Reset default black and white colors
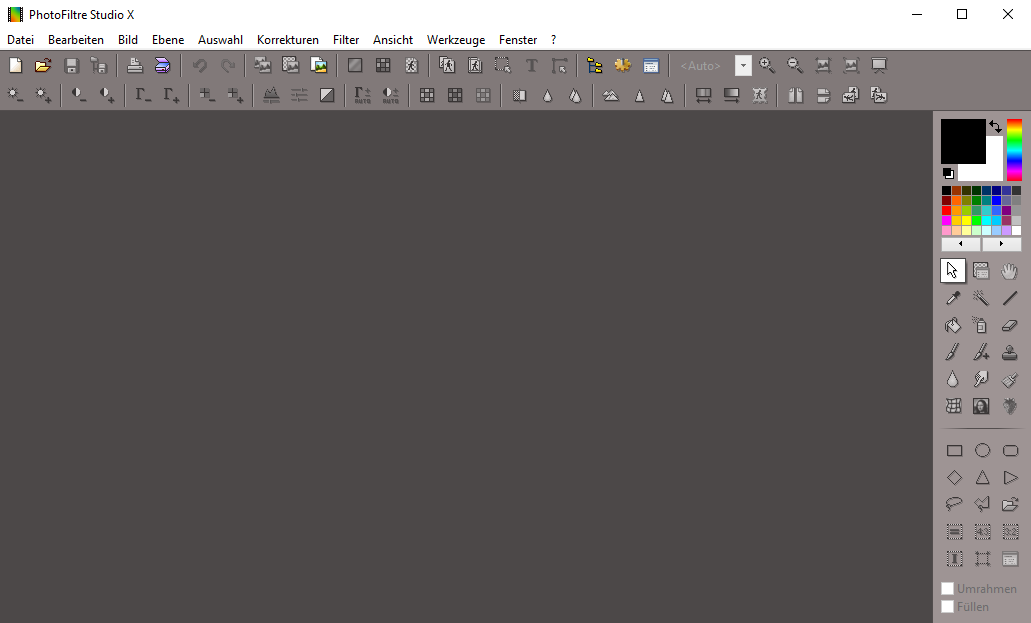Viewport: 1031px width, 623px height. tap(948, 174)
